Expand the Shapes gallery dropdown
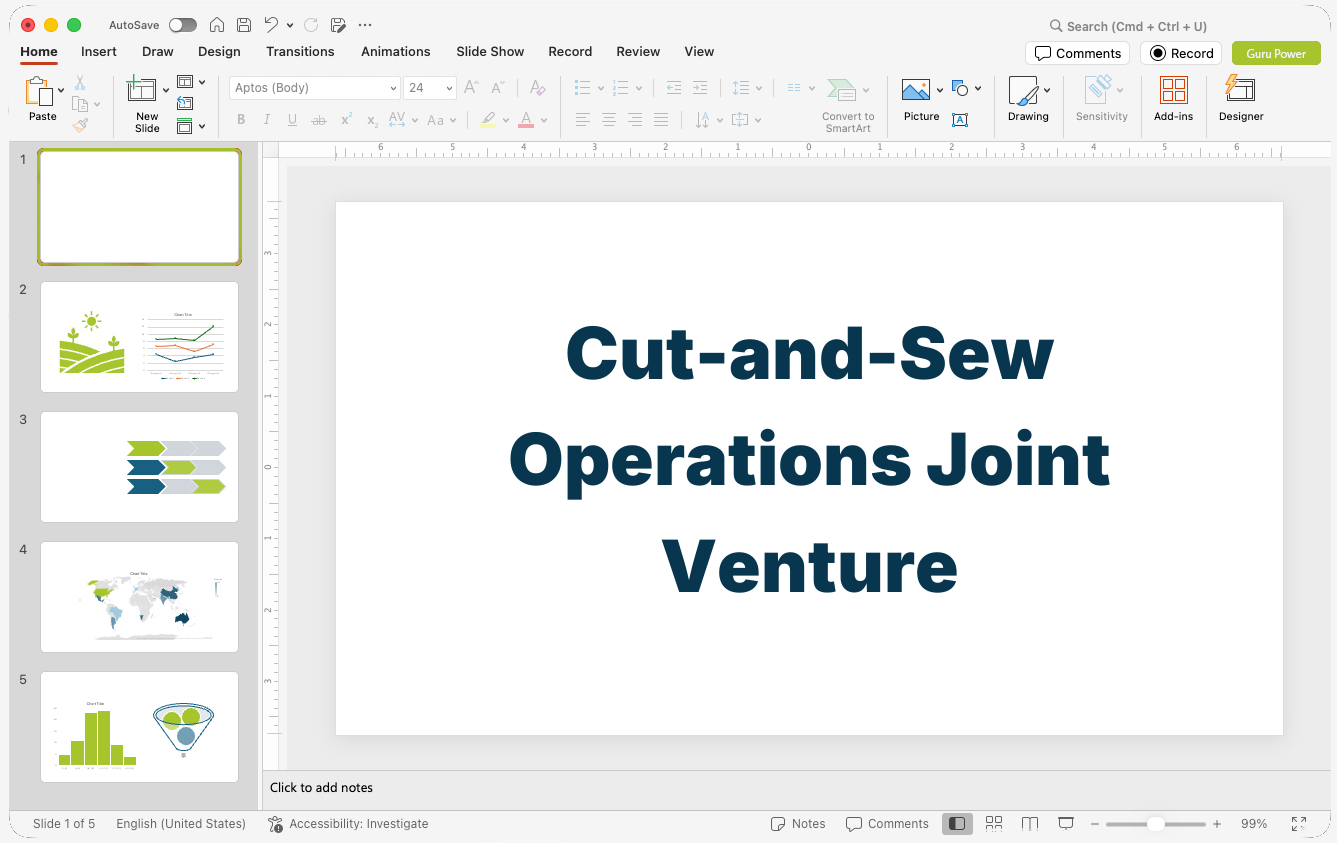Screen dimensions: 1337x843 pyautogui.click(x=978, y=88)
